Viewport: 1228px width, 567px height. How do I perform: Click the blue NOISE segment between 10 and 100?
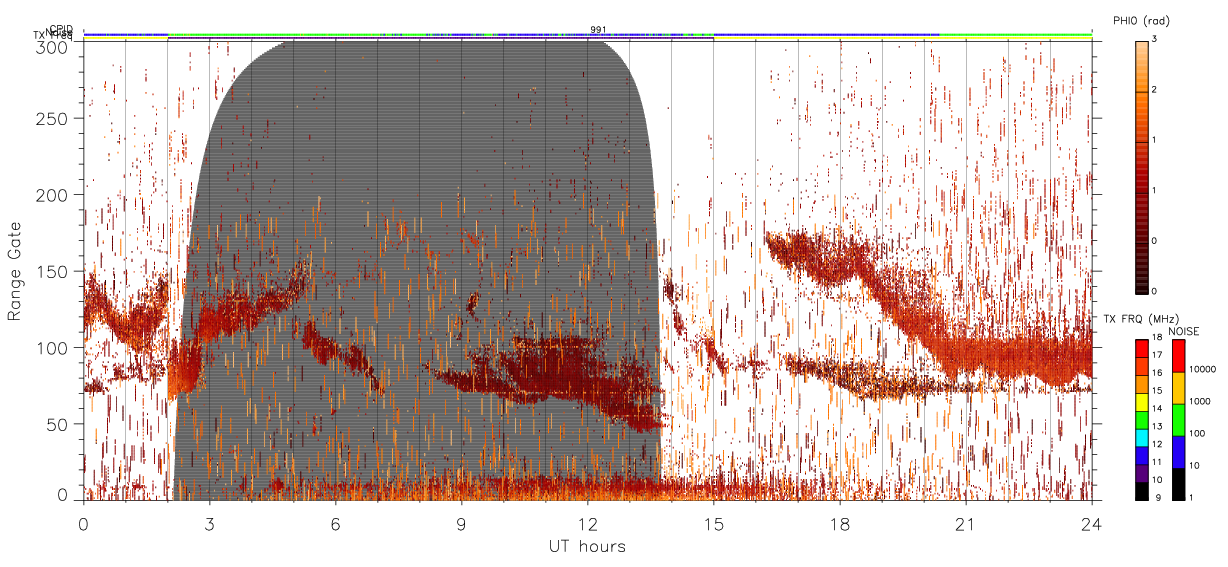tap(1178, 452)
